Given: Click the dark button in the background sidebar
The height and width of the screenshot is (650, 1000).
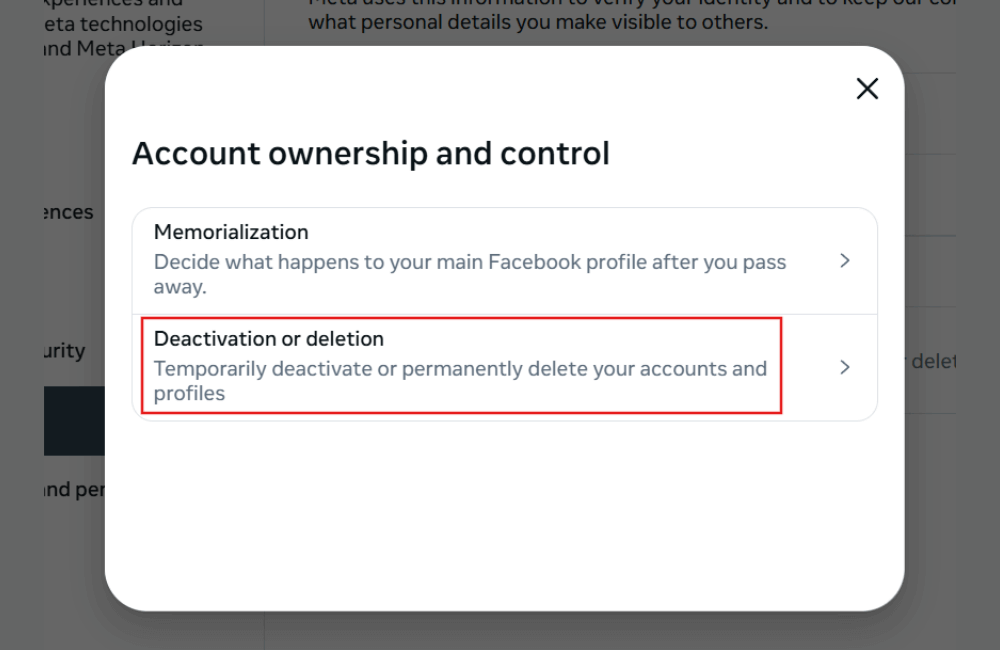Looking at the screenshot, I should pos(72,421).
